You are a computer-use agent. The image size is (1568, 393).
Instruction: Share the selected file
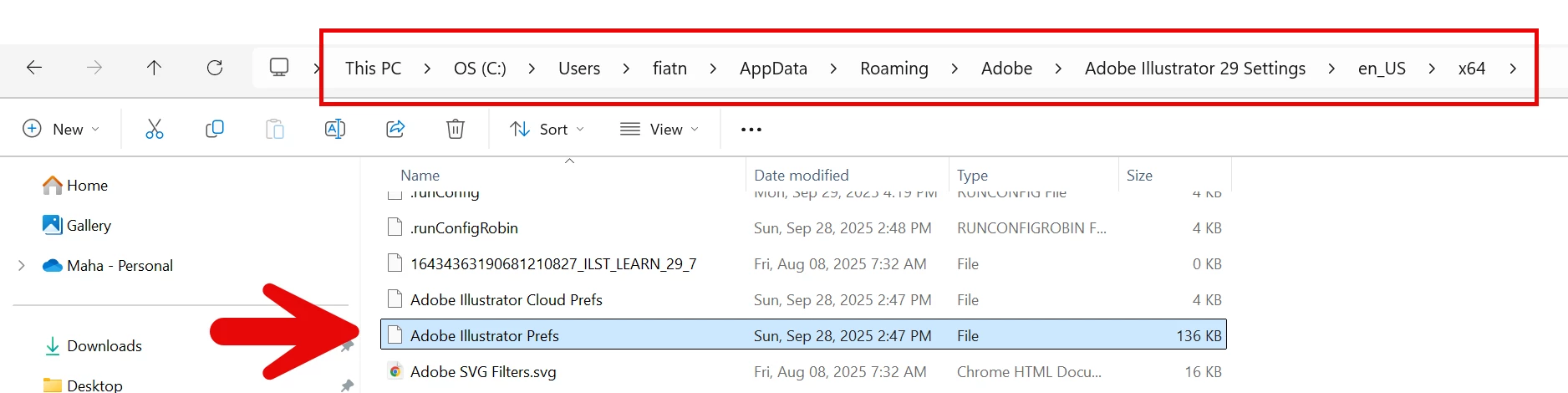click(x=395, y=129)
